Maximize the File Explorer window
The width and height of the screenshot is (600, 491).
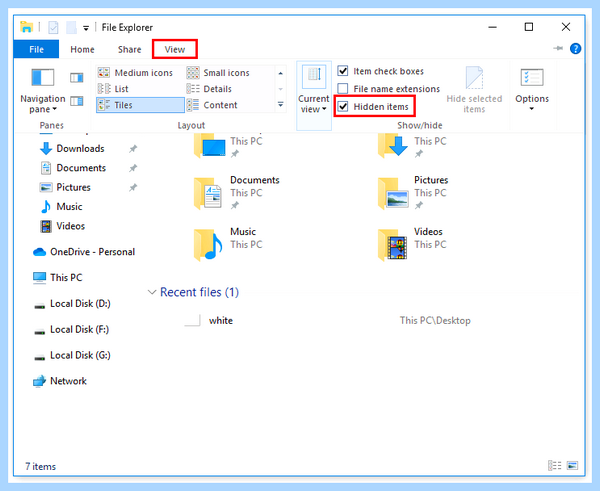(x=528, y=27)
